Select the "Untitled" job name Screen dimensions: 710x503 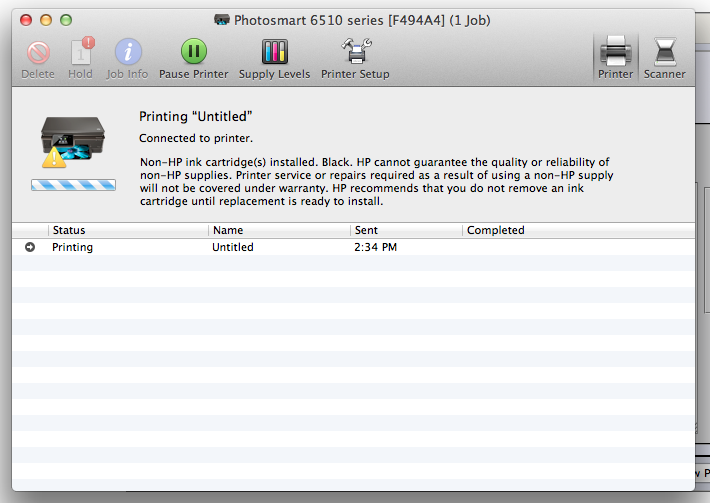point(233,247)
